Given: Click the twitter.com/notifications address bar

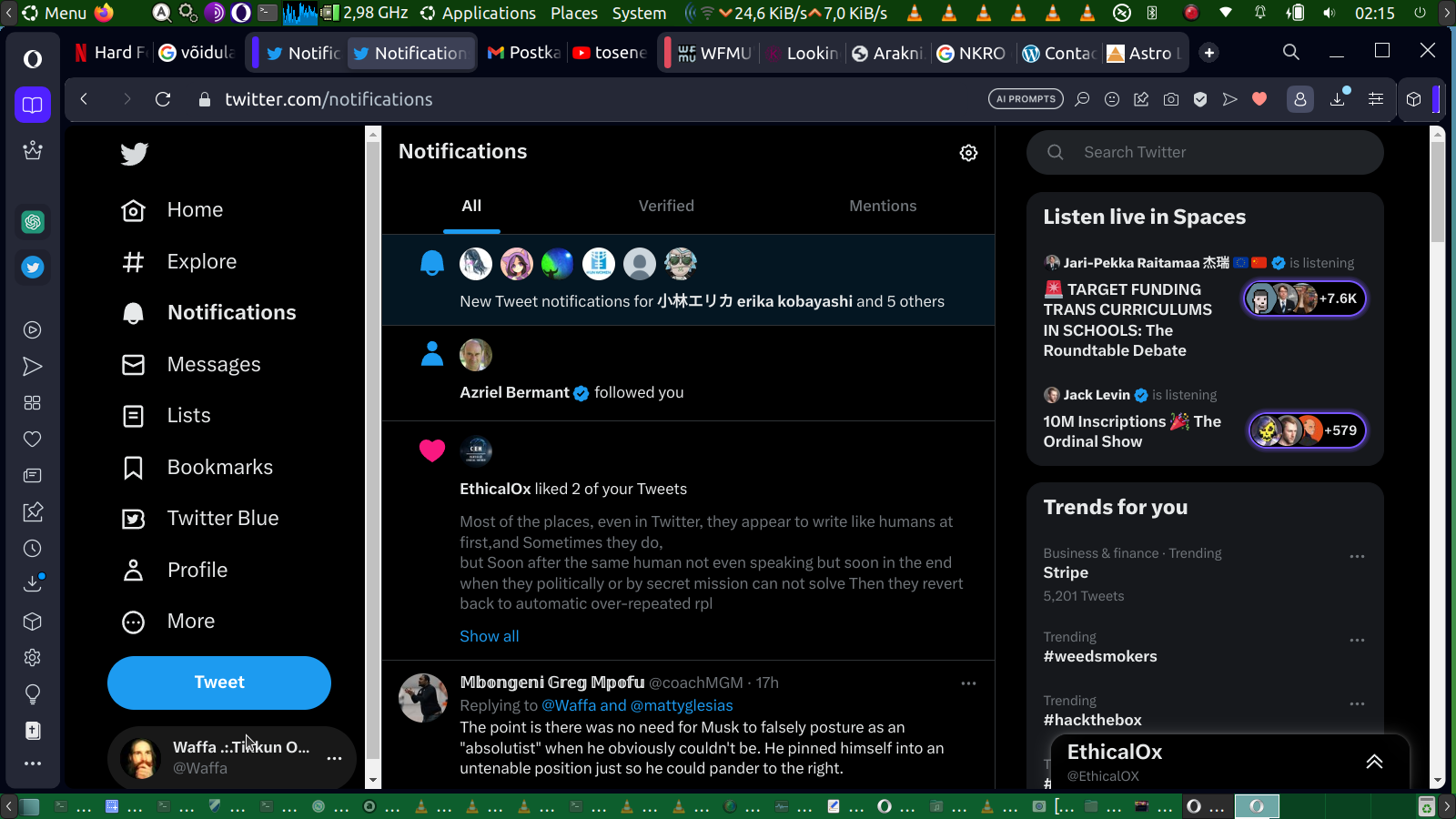Looking at the screenshot, I should click(329, 99).
